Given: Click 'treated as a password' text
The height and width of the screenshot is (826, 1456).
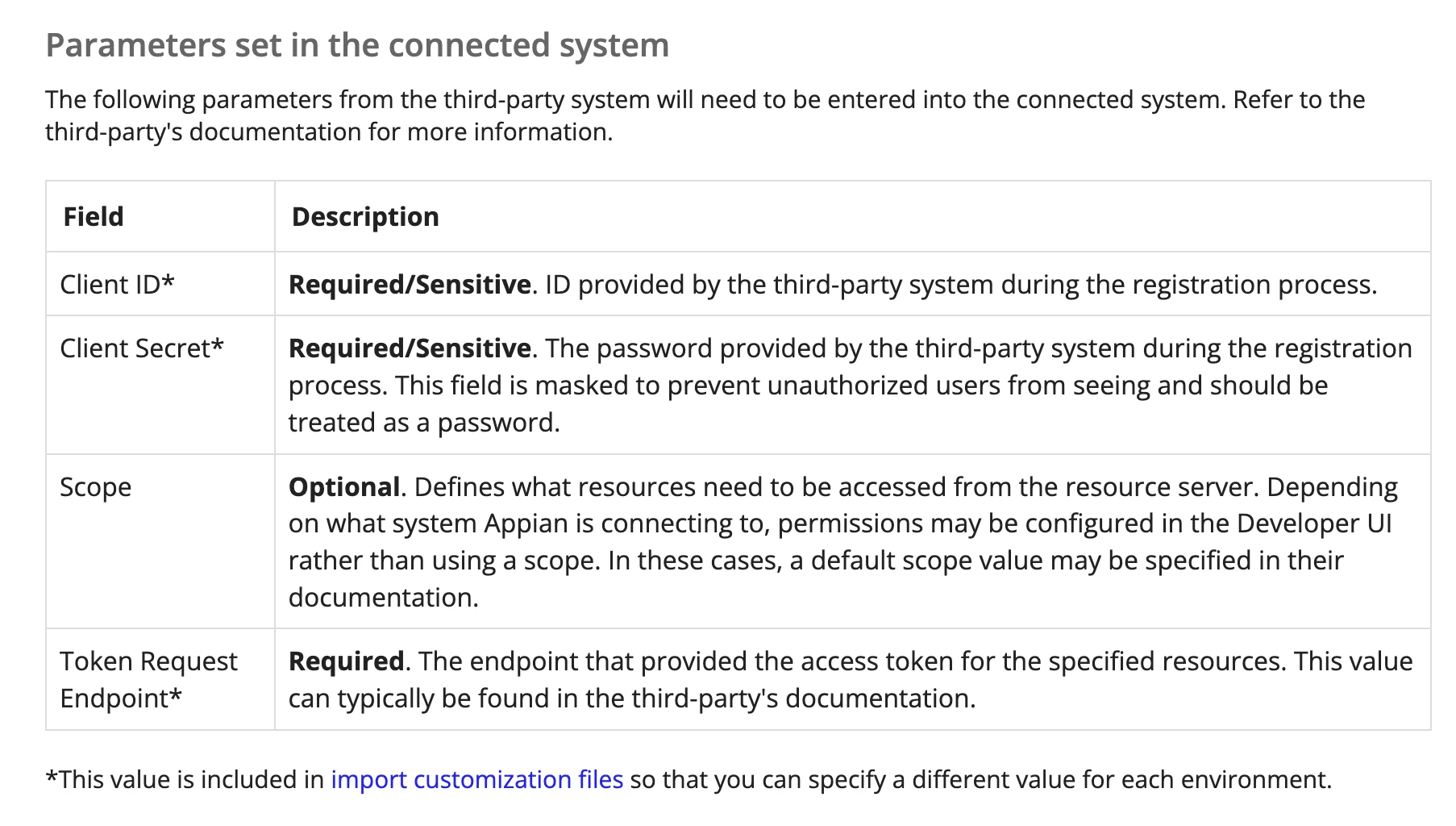Looking at the screenshot, I should coord(424,422).
